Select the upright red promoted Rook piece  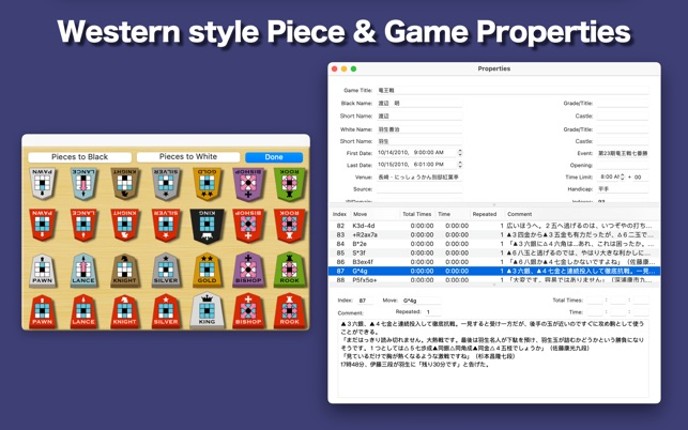tap(290, 311)
